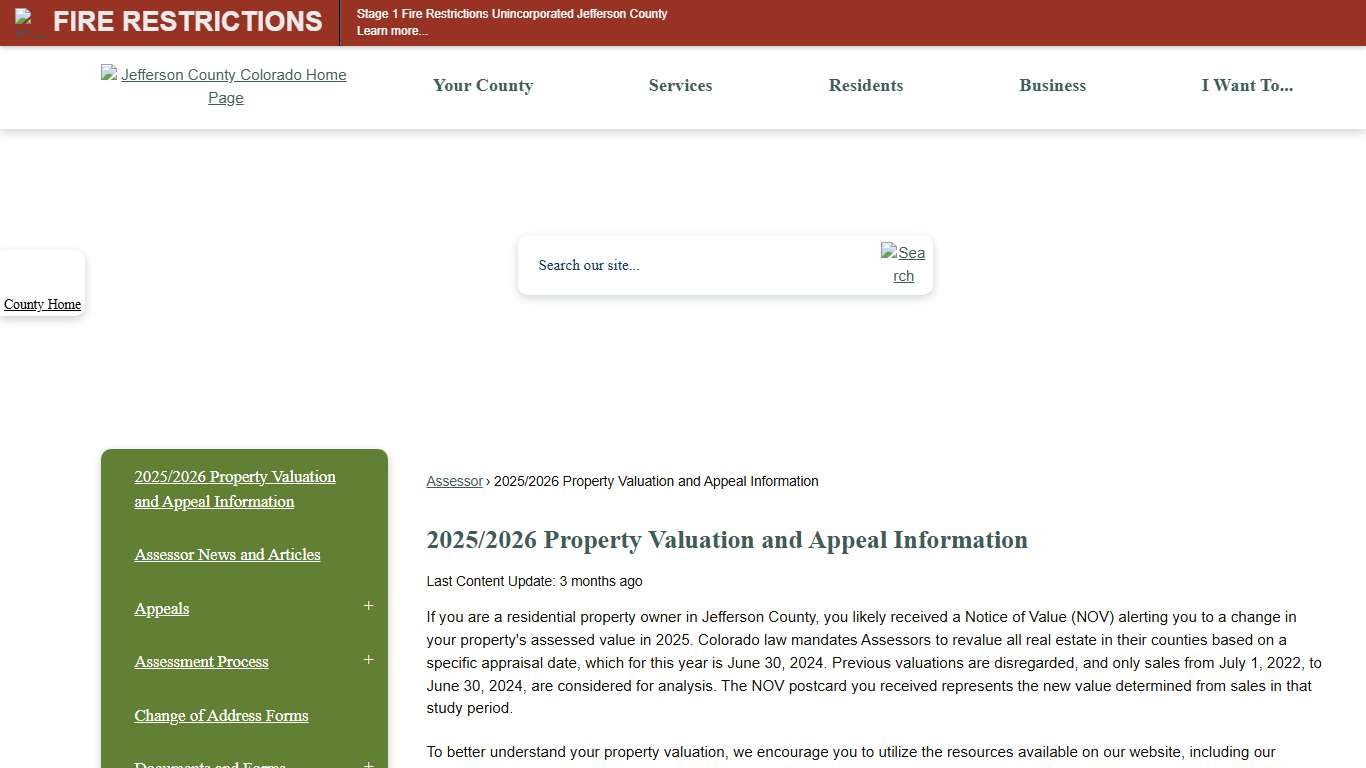Select Assessor News and Articles
Image resolution: width=1366 pixels, height=768 pixels.
tap(227, 554)
